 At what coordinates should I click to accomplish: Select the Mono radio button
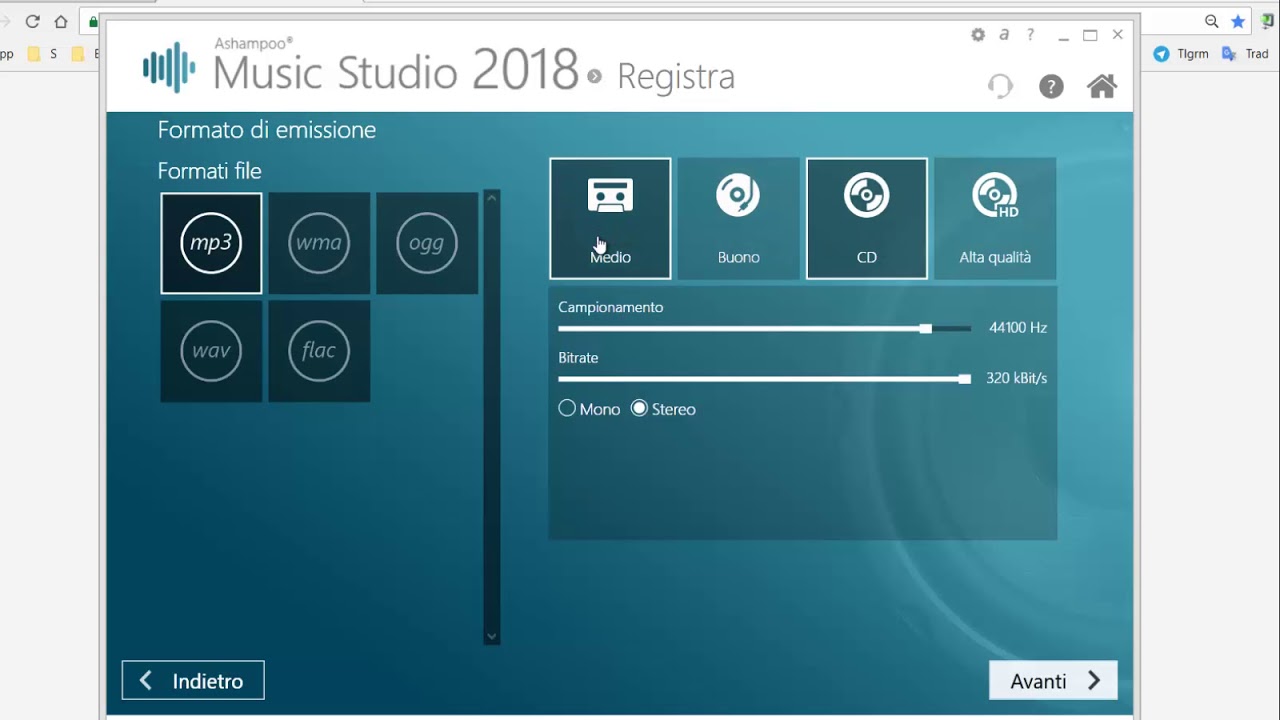567,408
